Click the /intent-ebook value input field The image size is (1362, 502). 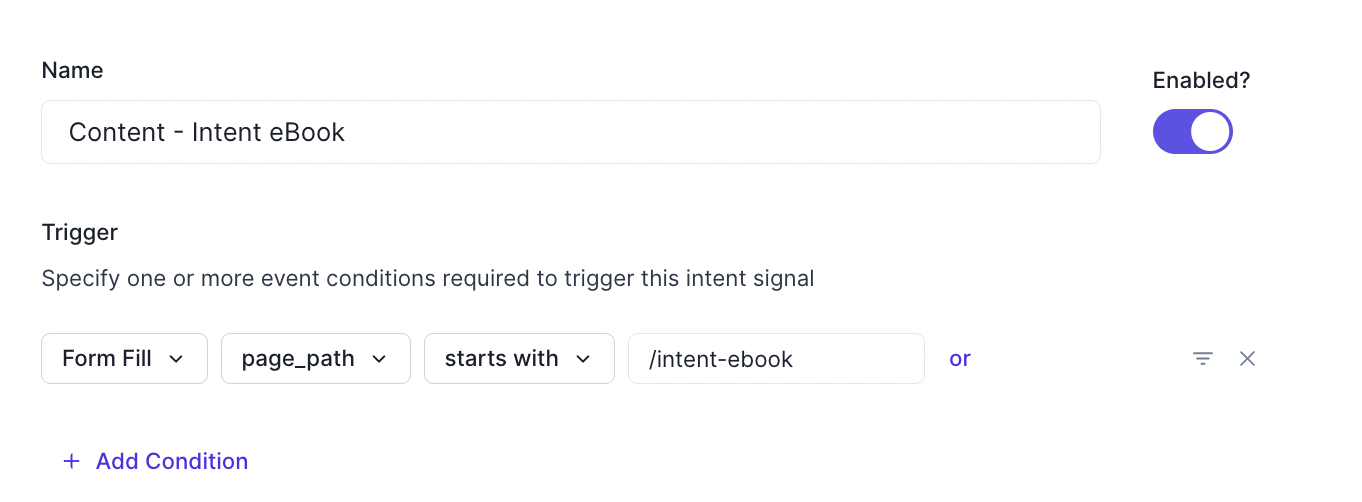pos(776,358)
